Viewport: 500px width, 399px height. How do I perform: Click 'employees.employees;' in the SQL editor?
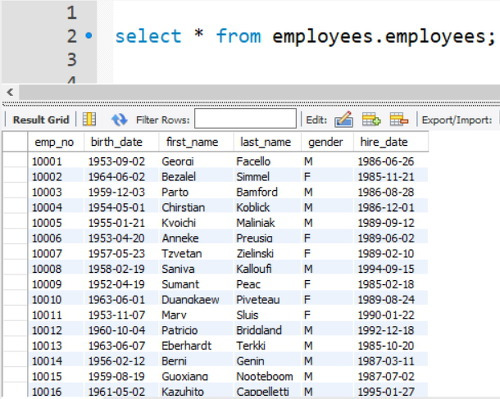(x=384, y=37)
